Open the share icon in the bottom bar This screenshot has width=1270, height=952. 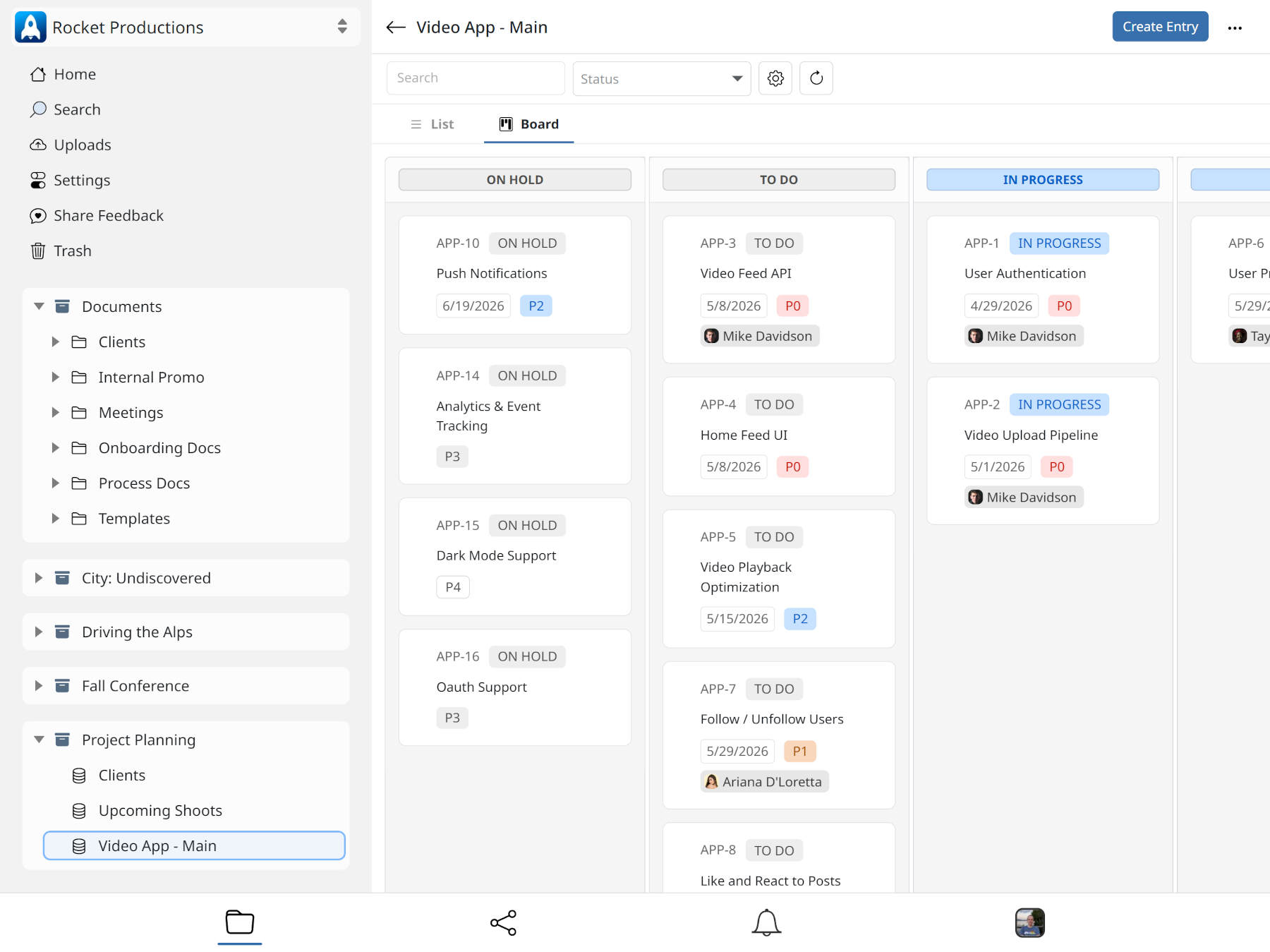(503, 922)
